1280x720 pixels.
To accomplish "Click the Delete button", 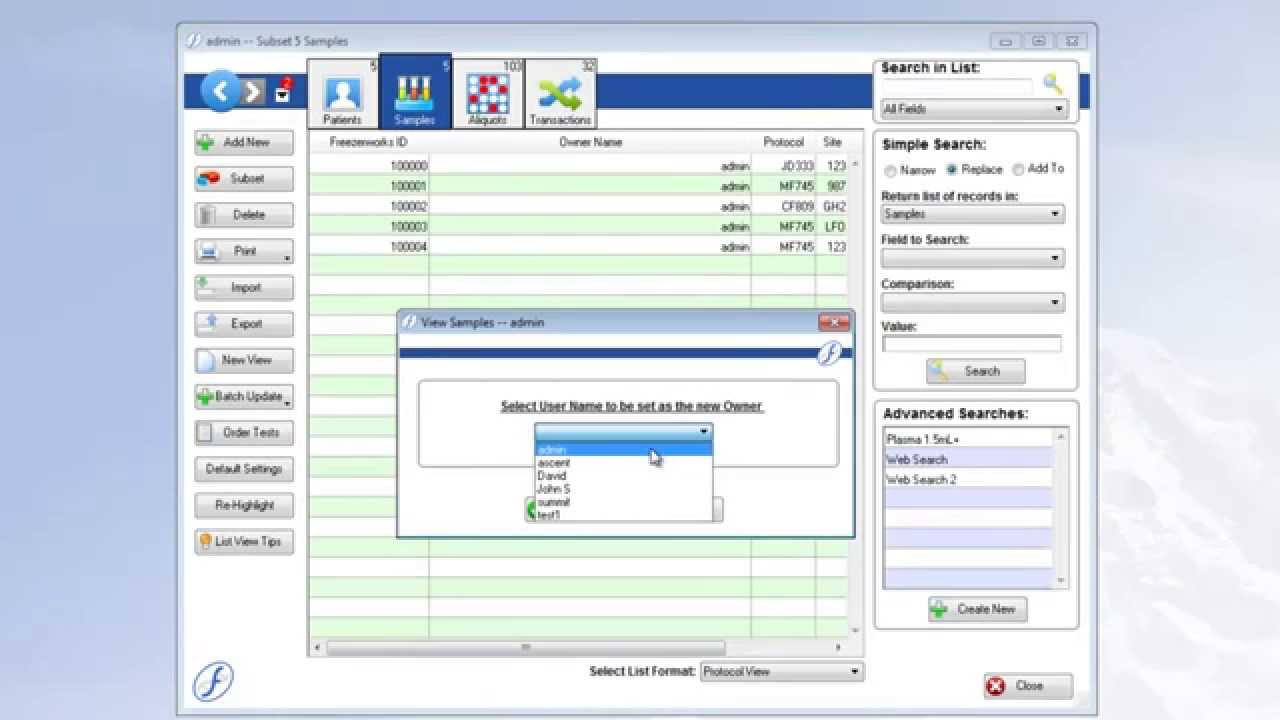I will pos(245,215).
